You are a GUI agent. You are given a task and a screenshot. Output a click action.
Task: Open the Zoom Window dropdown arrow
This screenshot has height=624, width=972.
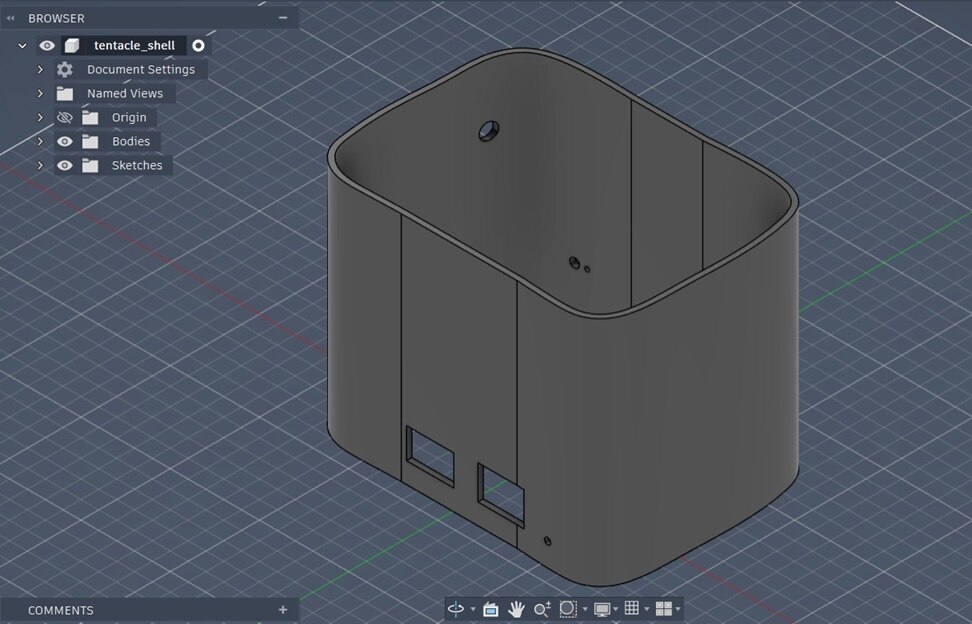click(x=585, y=610)
